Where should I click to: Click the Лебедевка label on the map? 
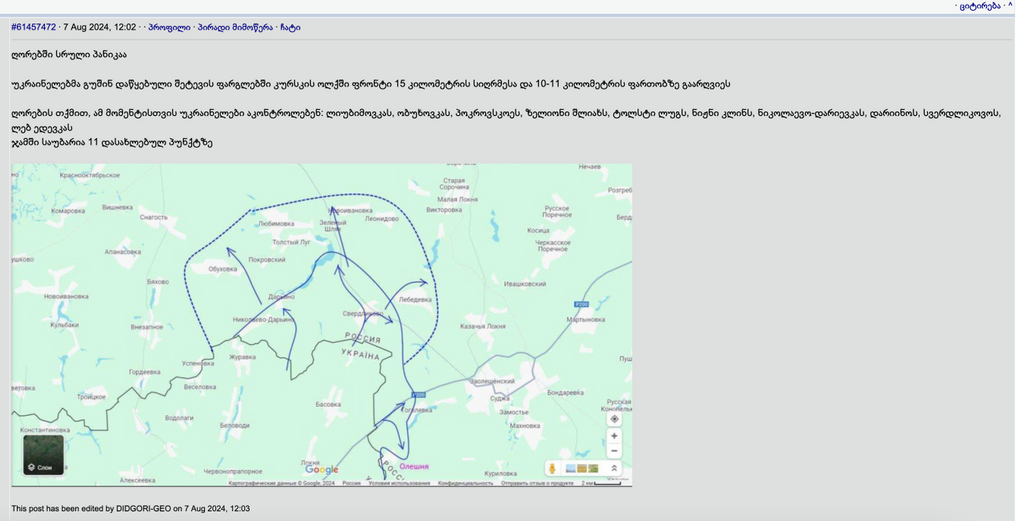(415, 300)
